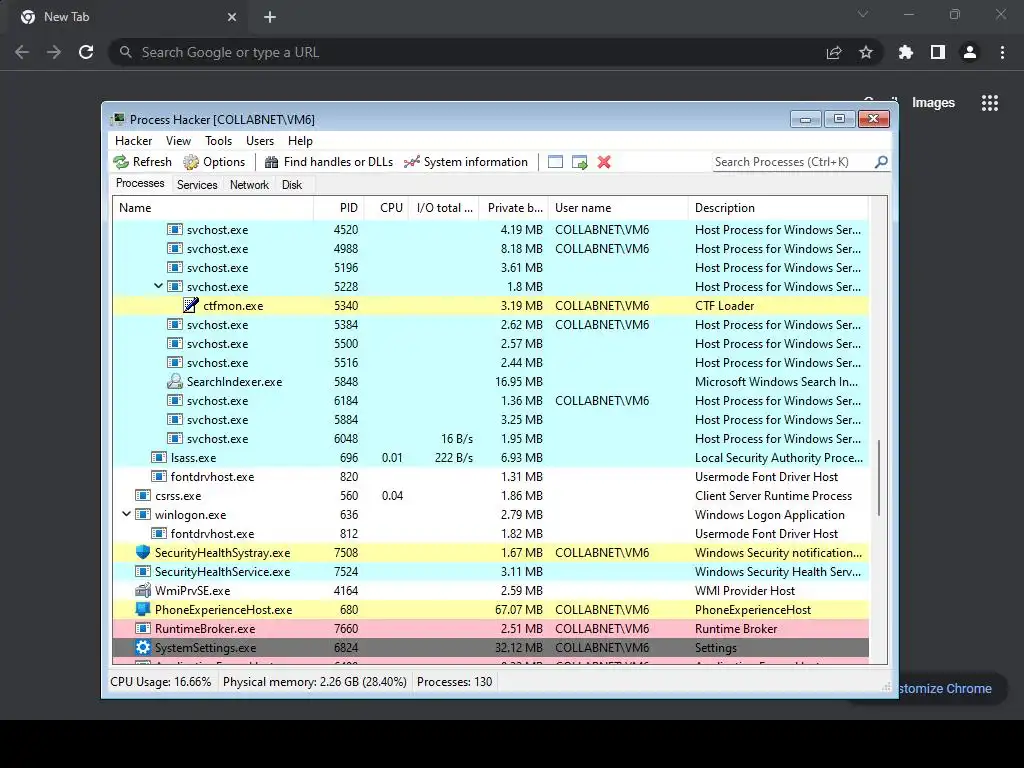Sort by the Description column header
Screen dimensions: 1024x768
coord(778,208)
